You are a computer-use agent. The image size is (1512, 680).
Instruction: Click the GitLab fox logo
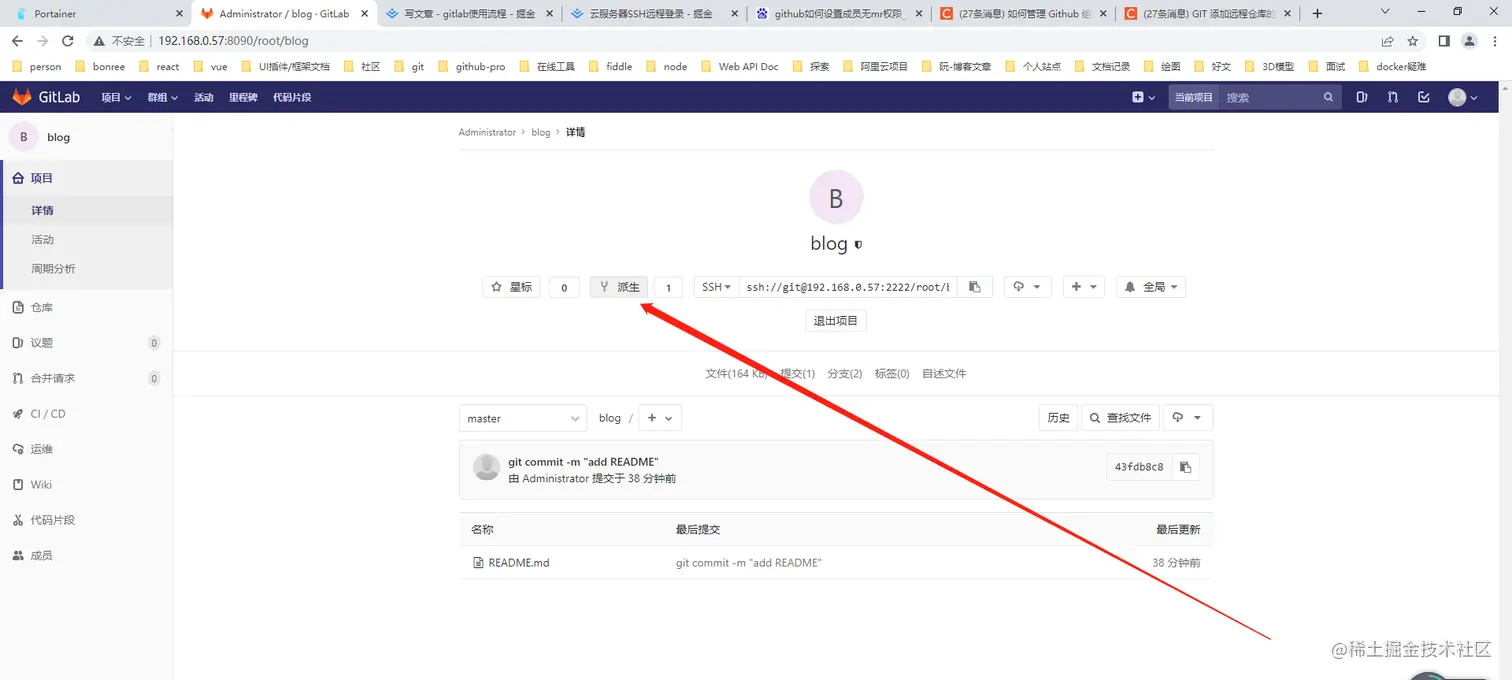point(22,97)
